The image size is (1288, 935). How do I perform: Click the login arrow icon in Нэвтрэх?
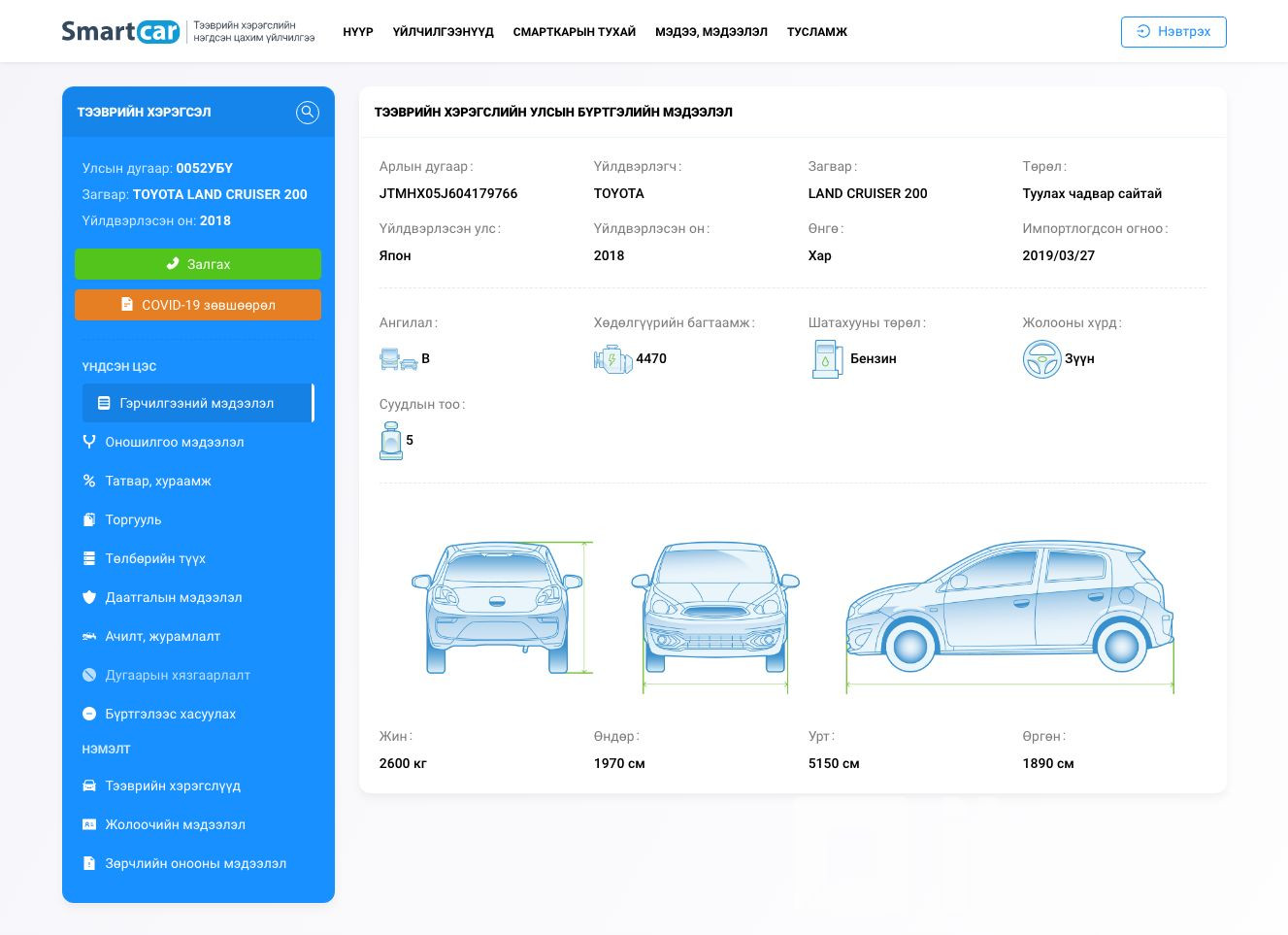(1143, 31)
